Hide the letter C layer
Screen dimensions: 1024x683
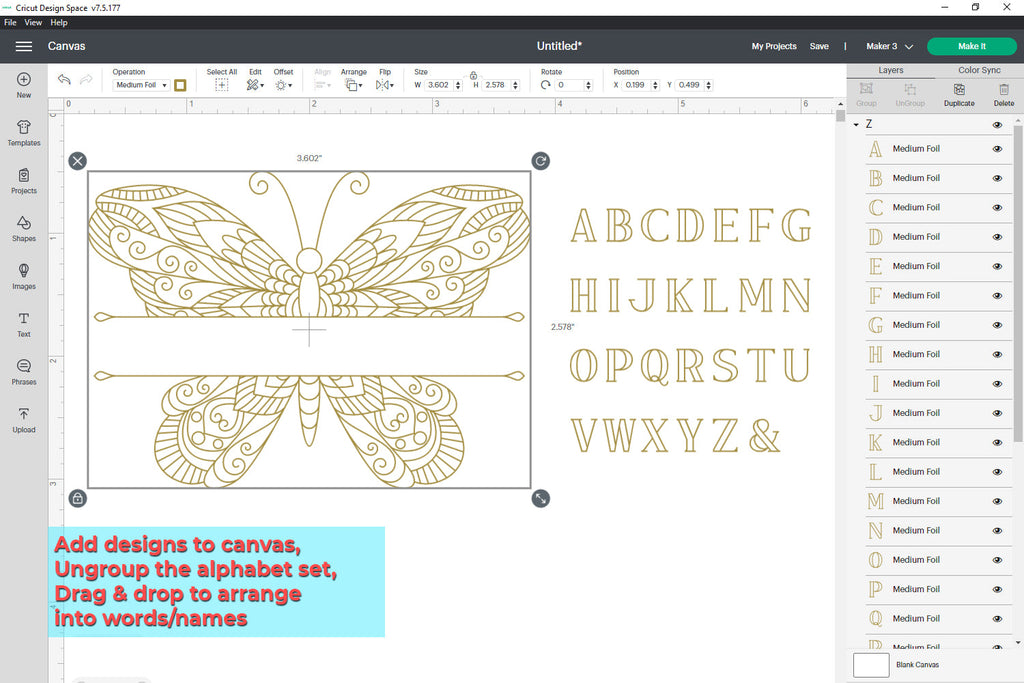[x=997, y=208]
